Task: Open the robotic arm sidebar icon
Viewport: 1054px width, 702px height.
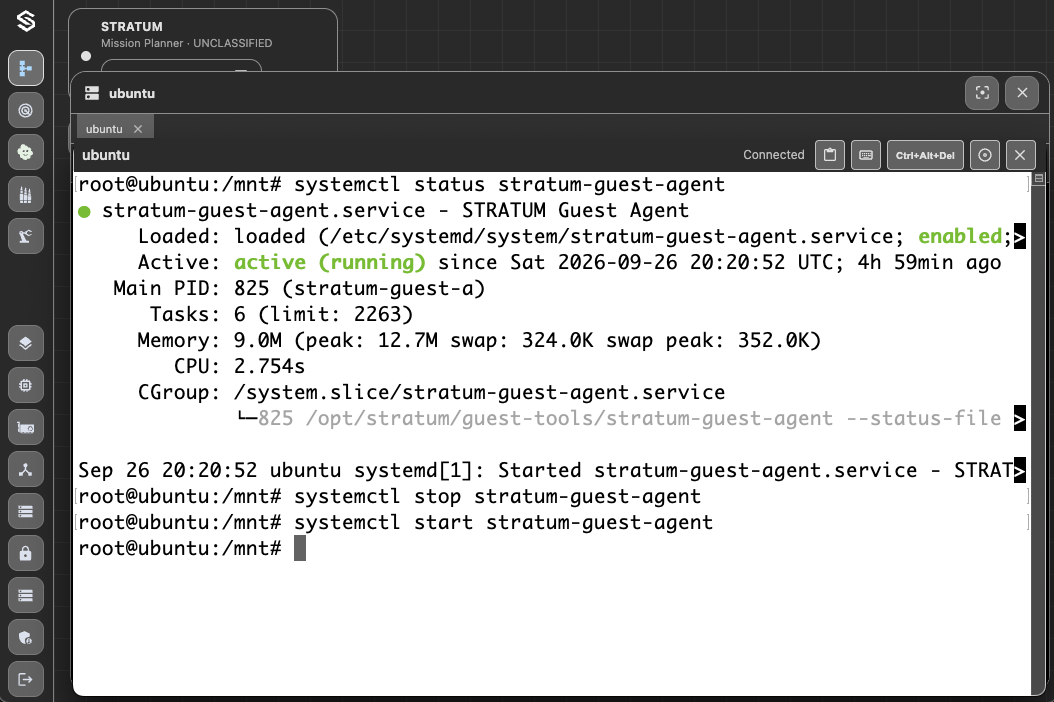Action: [26, 236]
